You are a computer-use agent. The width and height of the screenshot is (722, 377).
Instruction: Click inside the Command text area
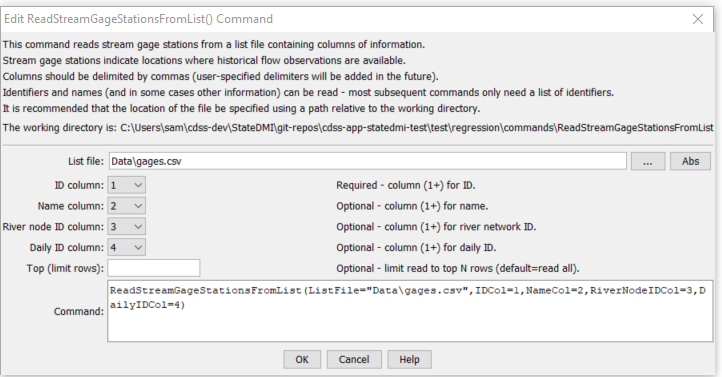pos(410,311)
